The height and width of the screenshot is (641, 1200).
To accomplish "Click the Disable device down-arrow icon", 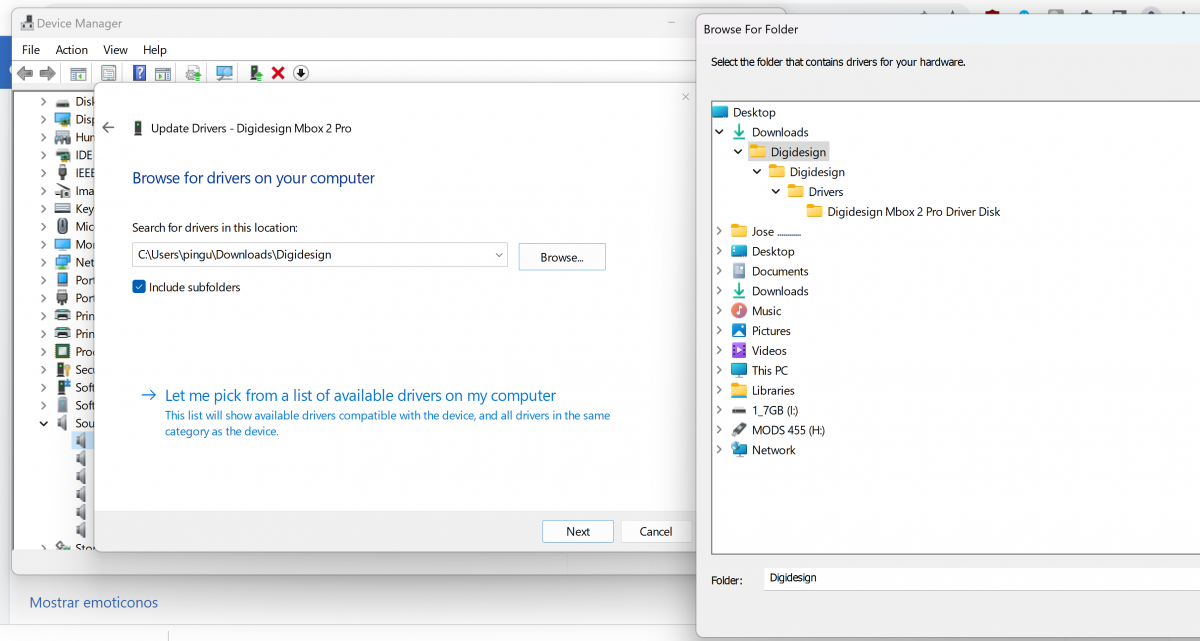I will [x=300, y=72].
